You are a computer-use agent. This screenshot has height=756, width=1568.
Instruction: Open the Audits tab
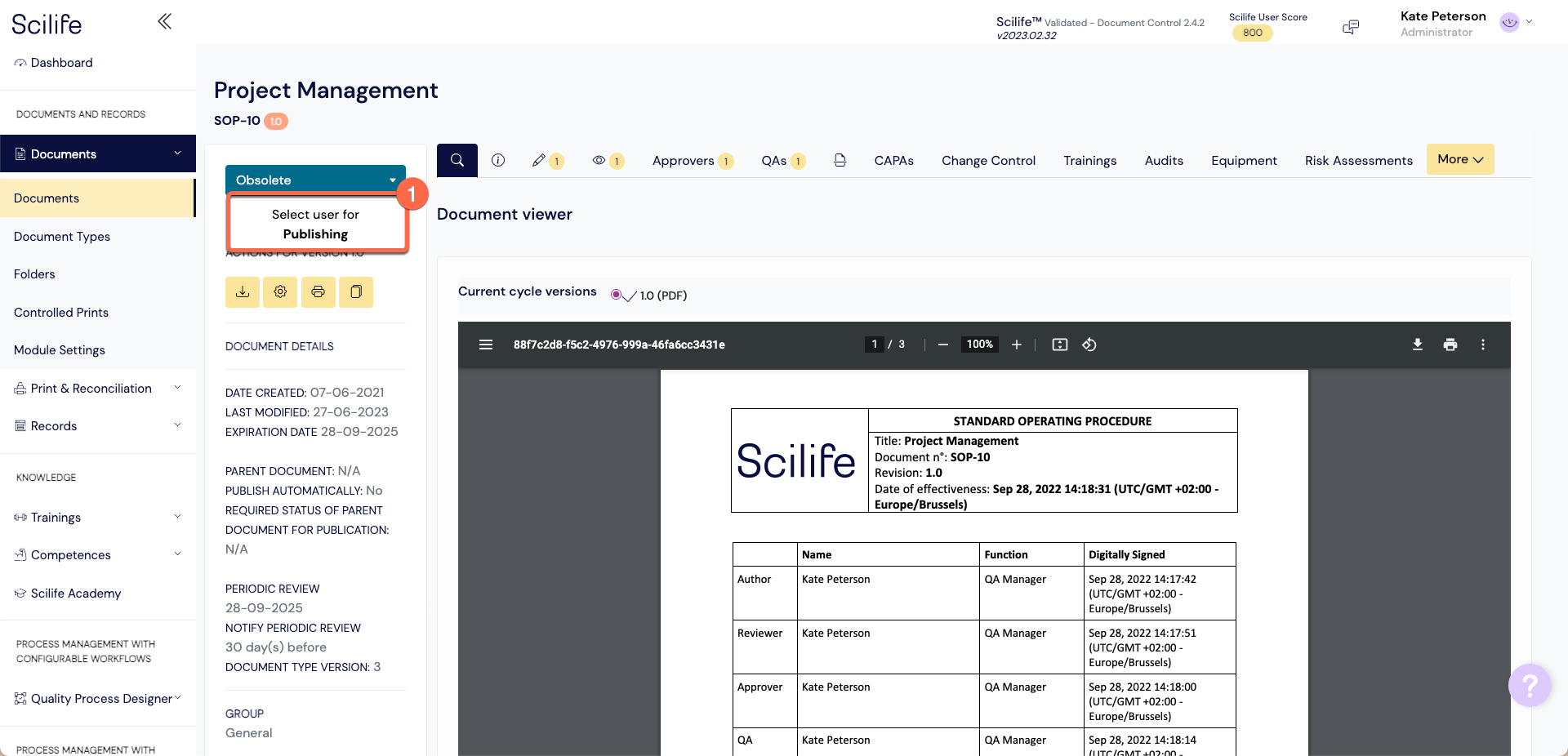tap(1164, 161)
